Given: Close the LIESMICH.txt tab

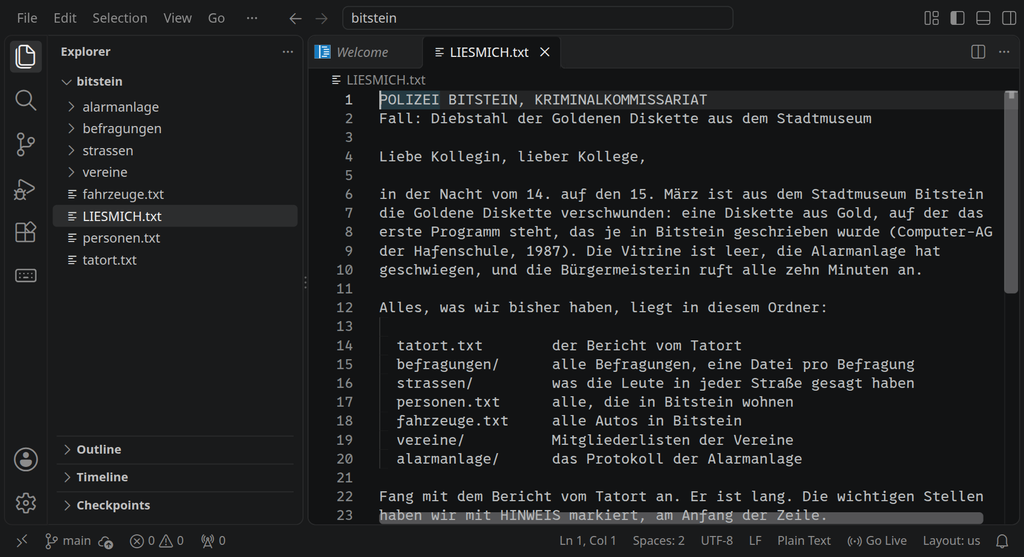Looking at the screenshot, I should pos(545,52).
